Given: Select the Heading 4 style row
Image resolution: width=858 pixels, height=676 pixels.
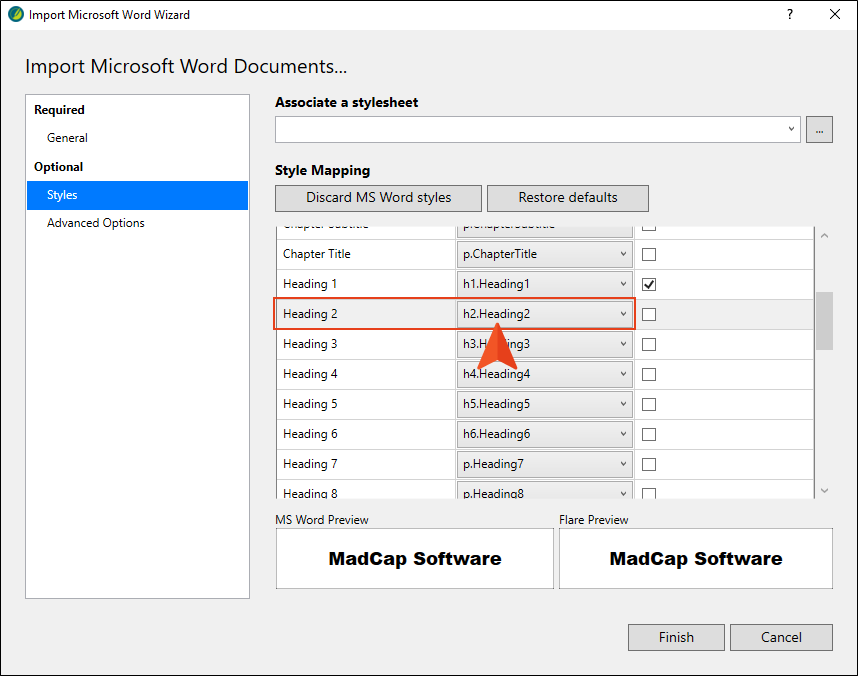Looking at the screenshot, I should coord(545,375).
